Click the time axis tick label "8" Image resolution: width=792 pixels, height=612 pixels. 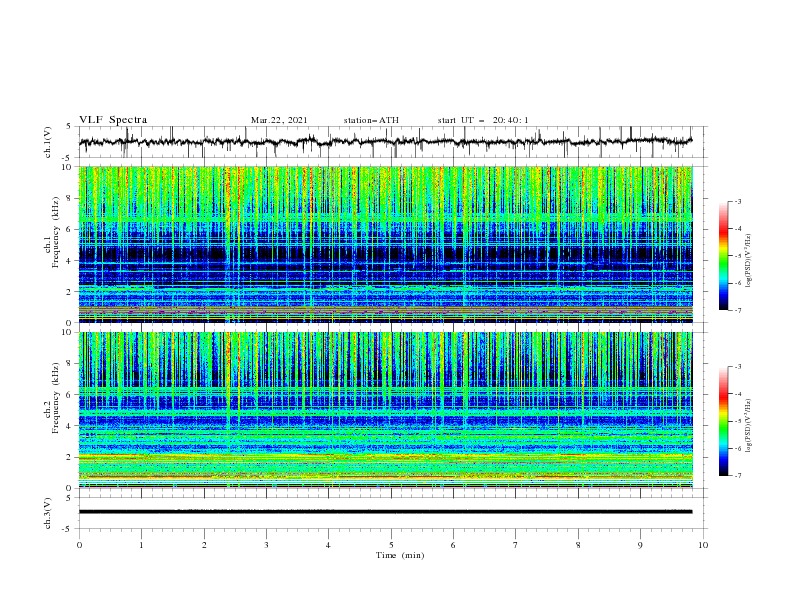578,545
